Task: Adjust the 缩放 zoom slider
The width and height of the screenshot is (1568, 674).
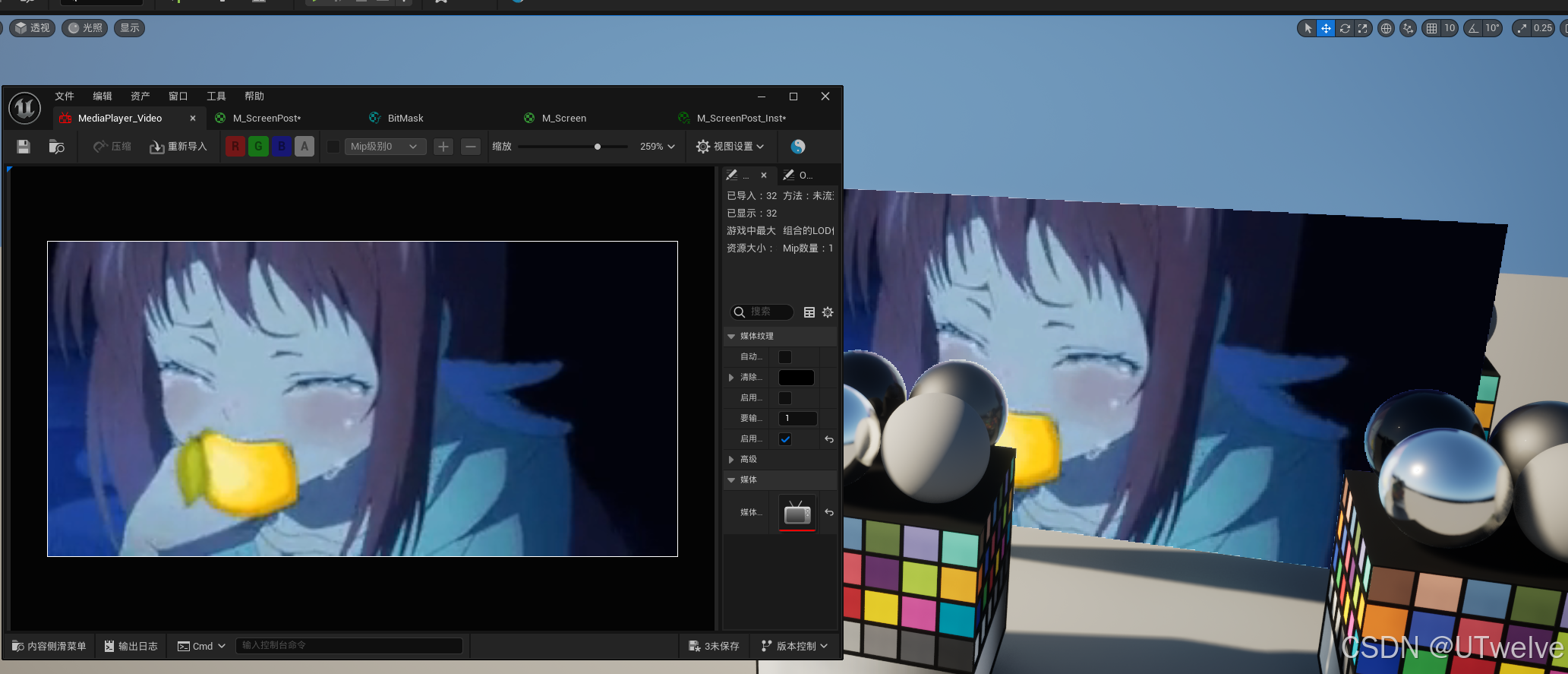Action: 573,147
